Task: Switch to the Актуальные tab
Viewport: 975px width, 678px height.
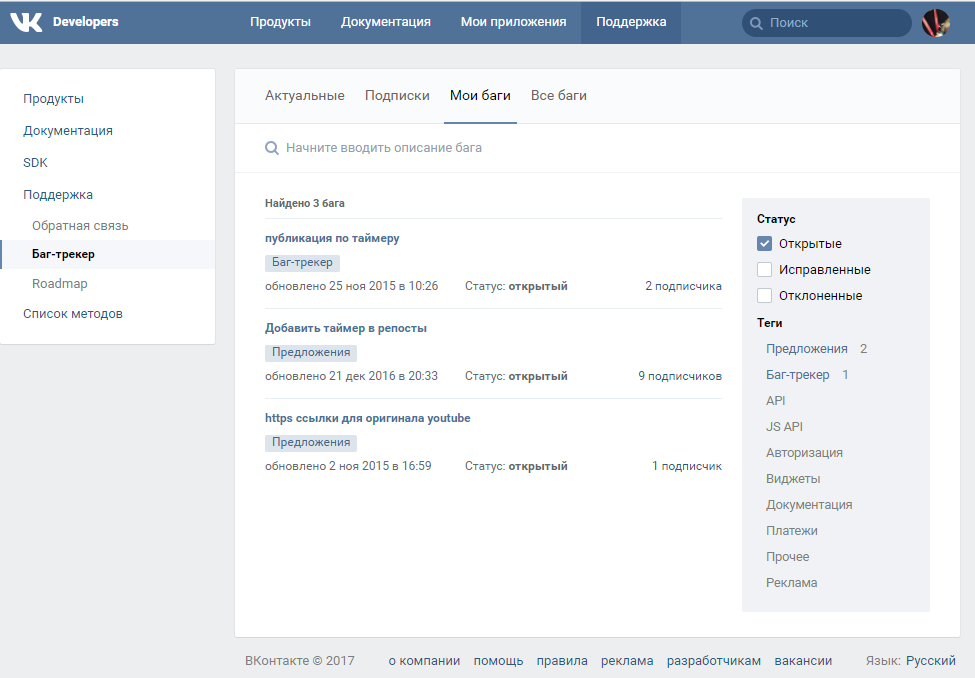Action: tap(305, 96)
